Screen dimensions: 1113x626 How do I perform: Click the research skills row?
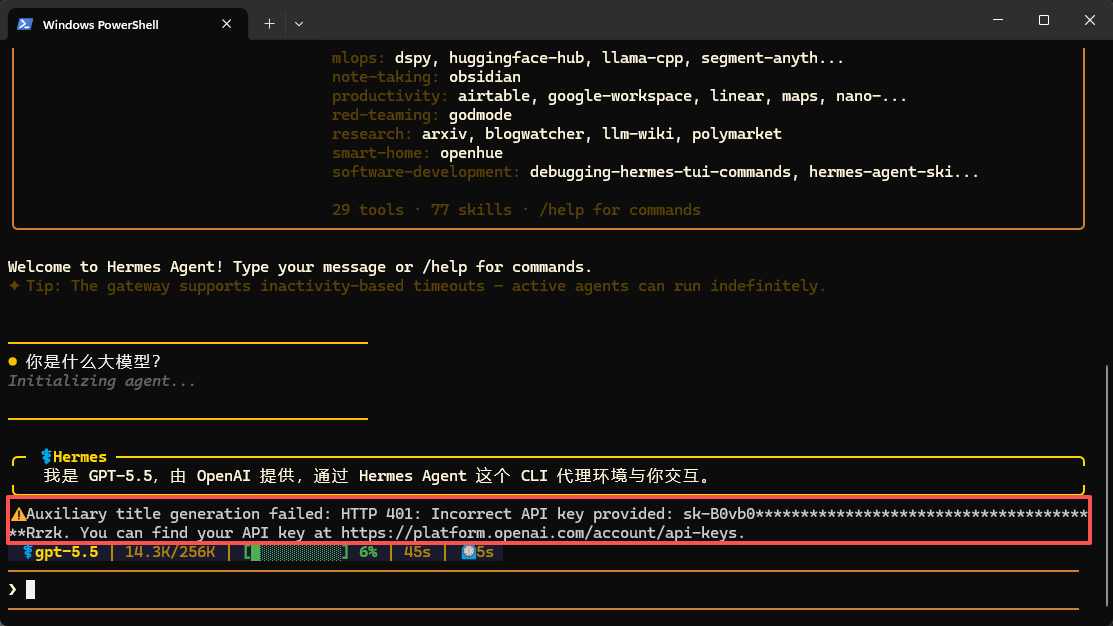pos(556,134)
